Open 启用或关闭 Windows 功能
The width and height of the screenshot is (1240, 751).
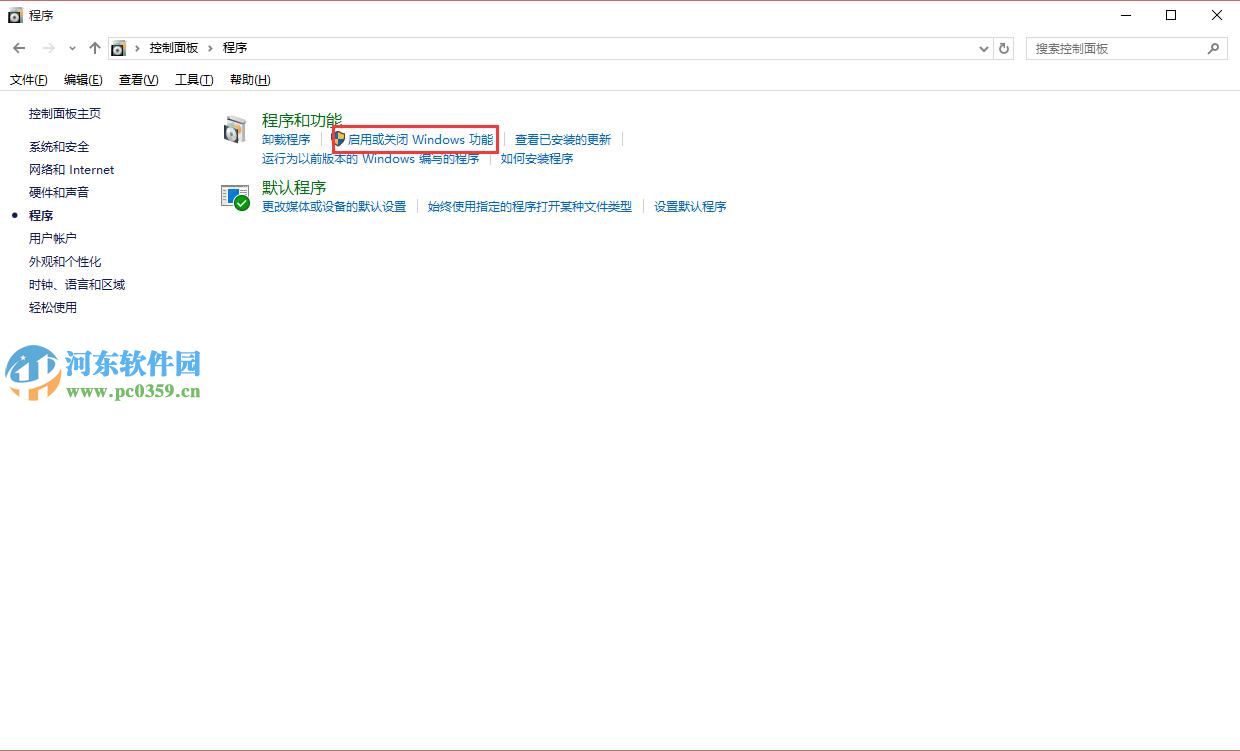pos(420,139)
